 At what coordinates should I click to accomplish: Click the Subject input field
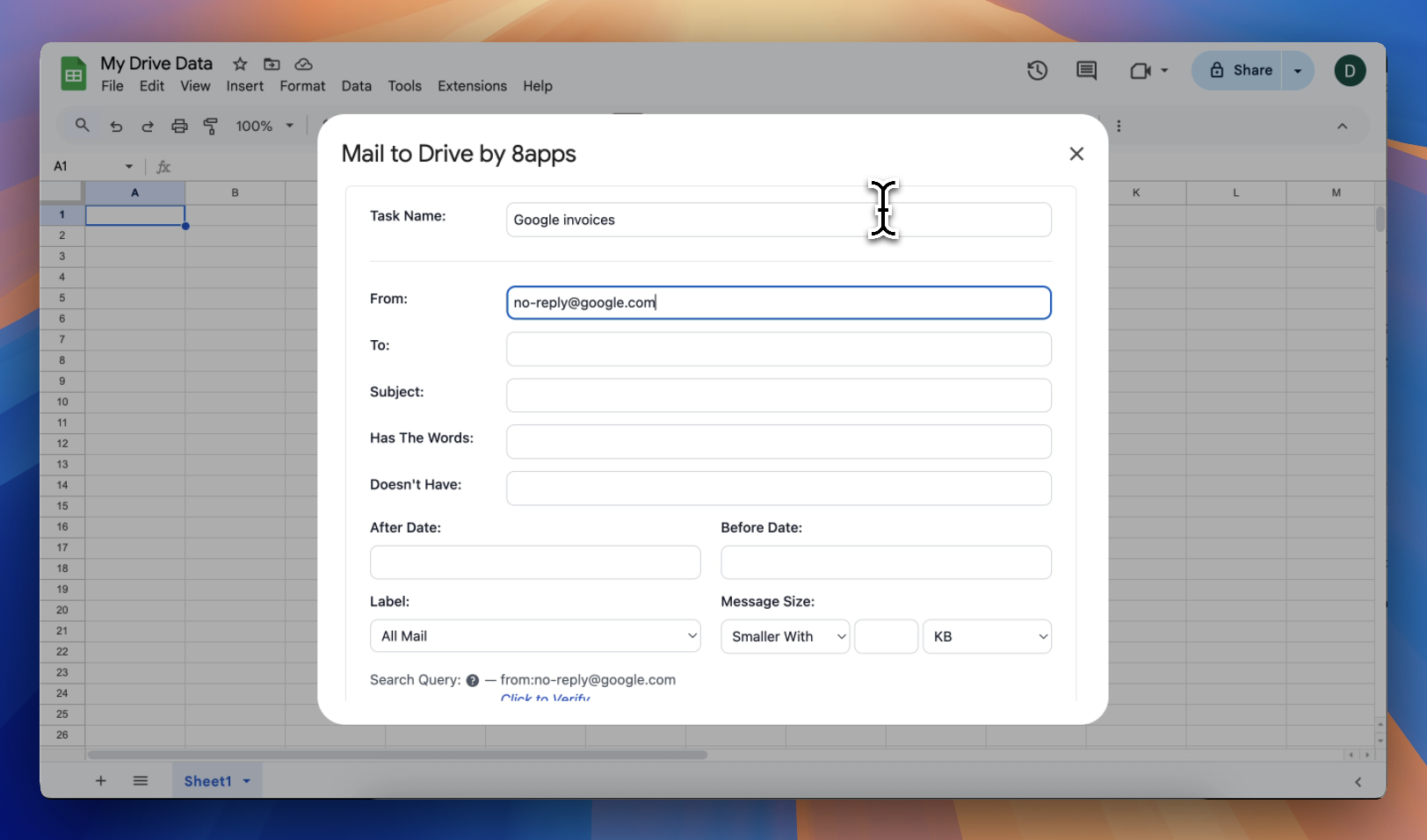point(779,395)
